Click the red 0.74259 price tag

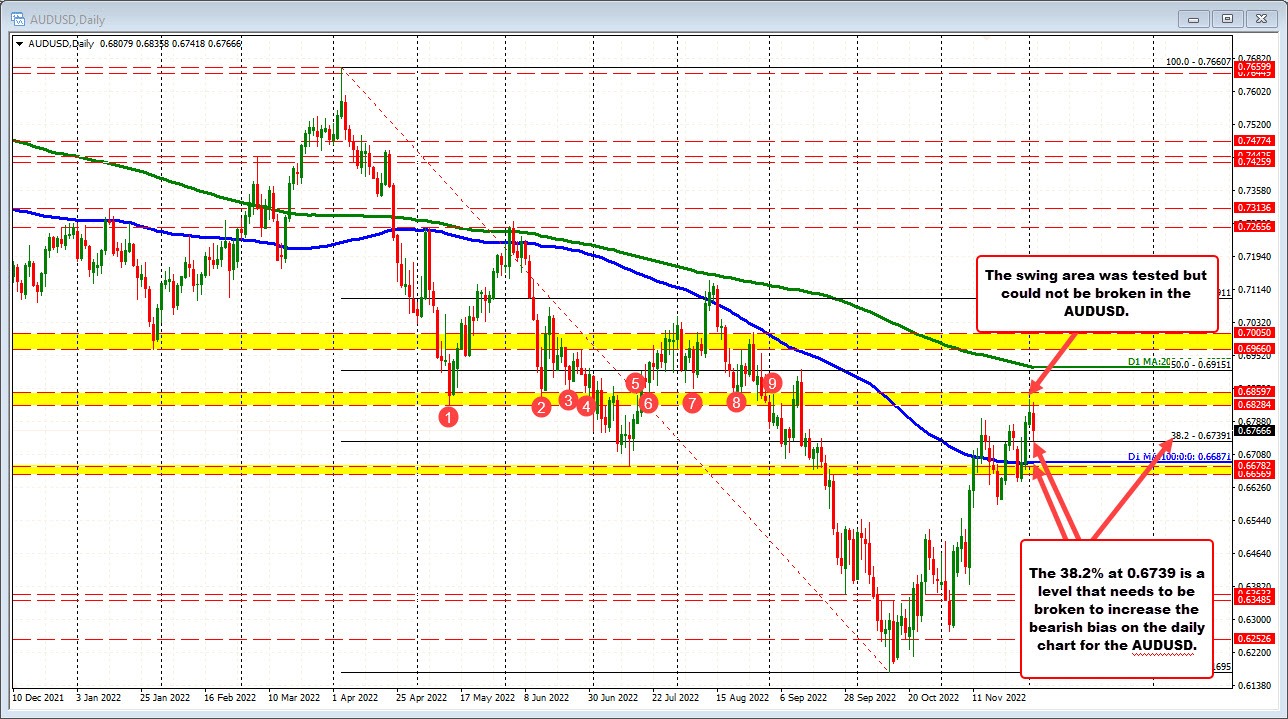click(1253, 161)
